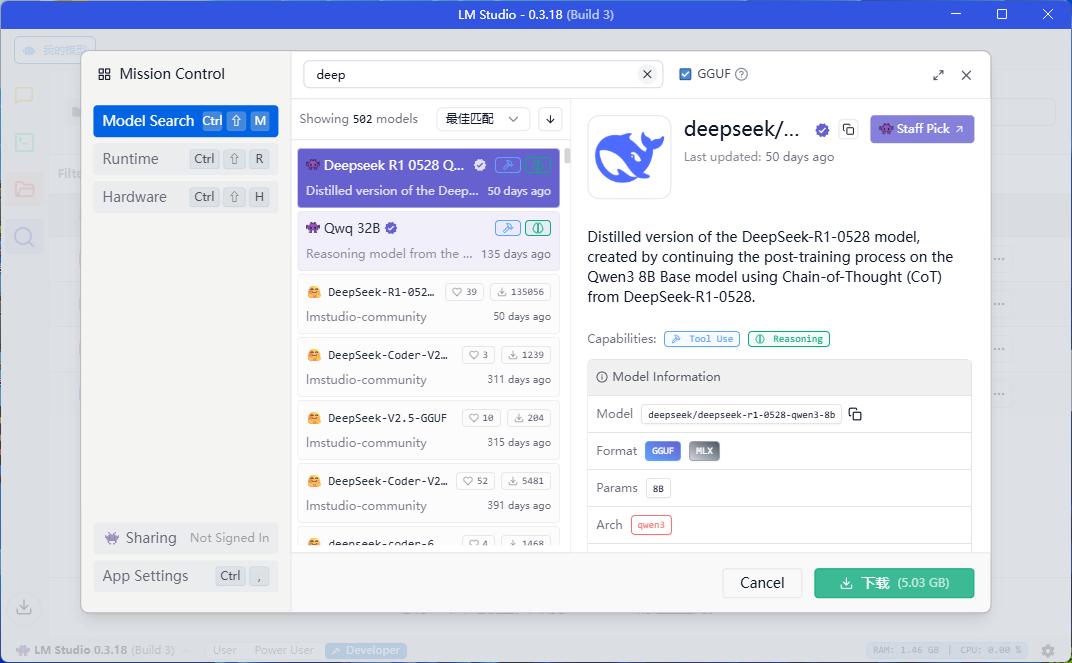Copy the deepseek model title link
Screen dimensions: 1072x663
point(848,129)
